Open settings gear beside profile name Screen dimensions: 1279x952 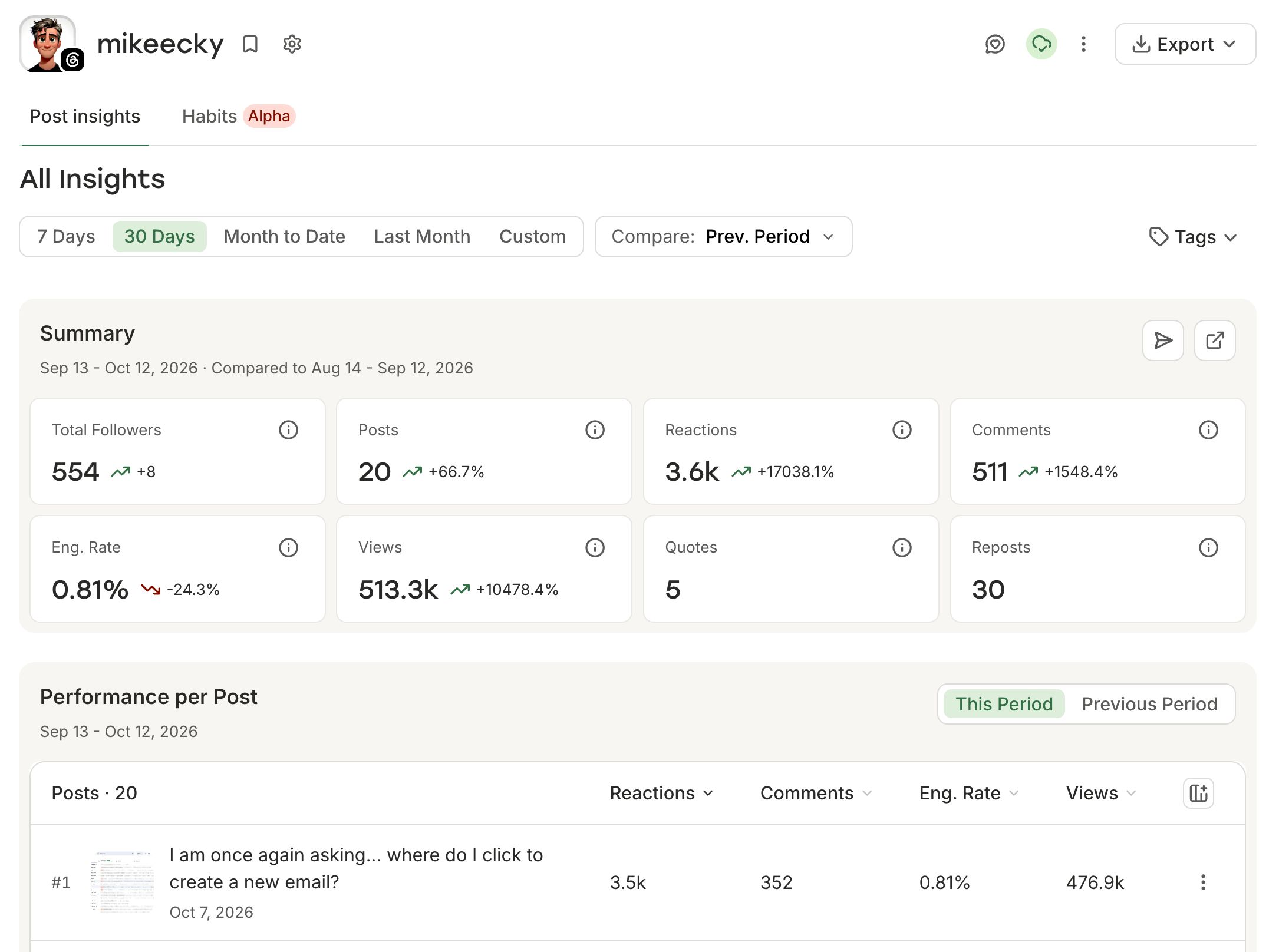pos(292,44)
